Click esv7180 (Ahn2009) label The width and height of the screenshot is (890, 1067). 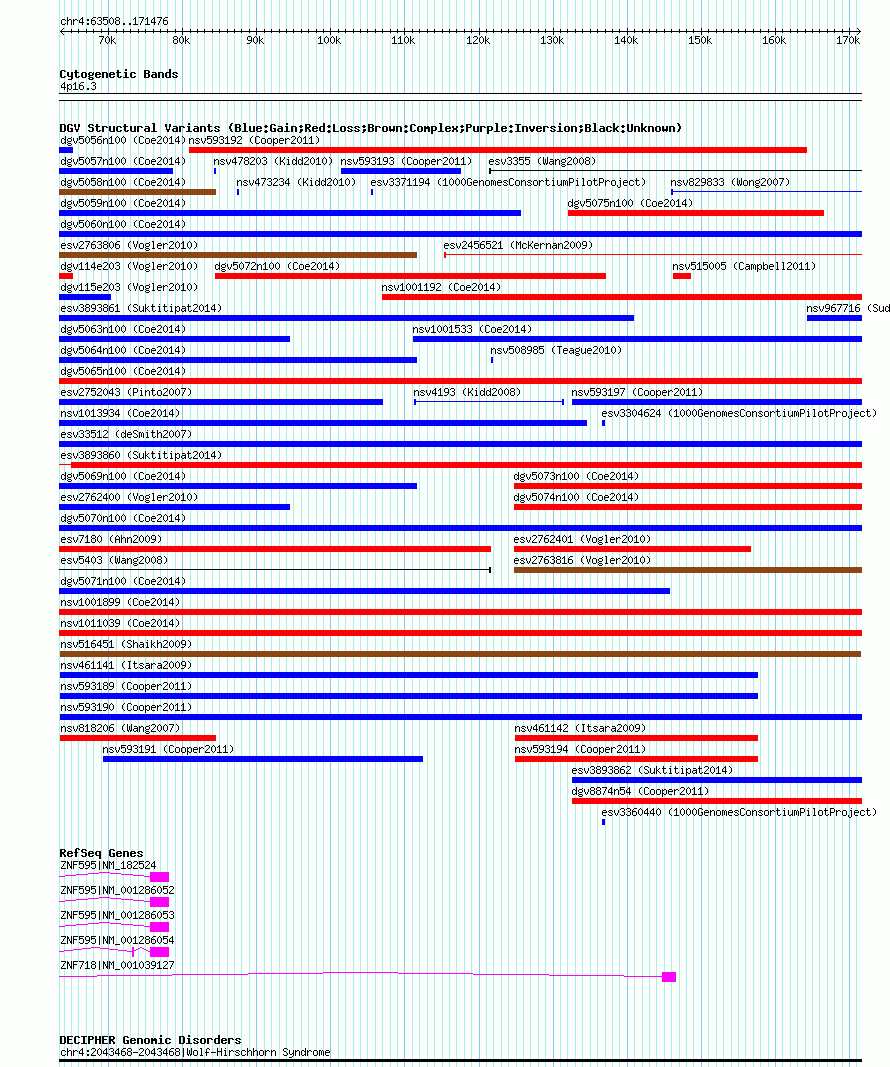pyautogui.click(x=111, y=540)
